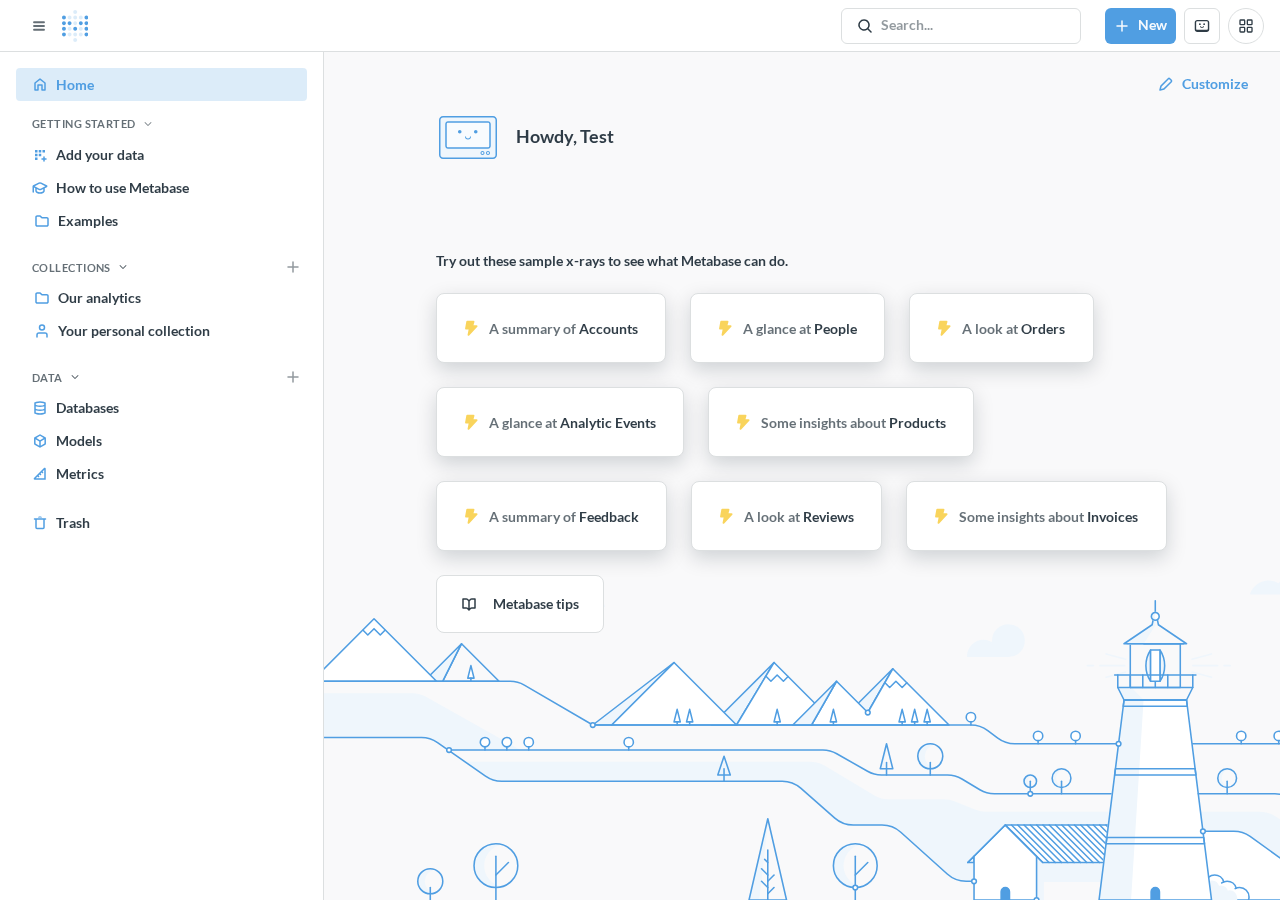Viewport: 1280px width, 900px height.
Task: Click the New button
Action: pyautogui.click(x=1140, y=26)
